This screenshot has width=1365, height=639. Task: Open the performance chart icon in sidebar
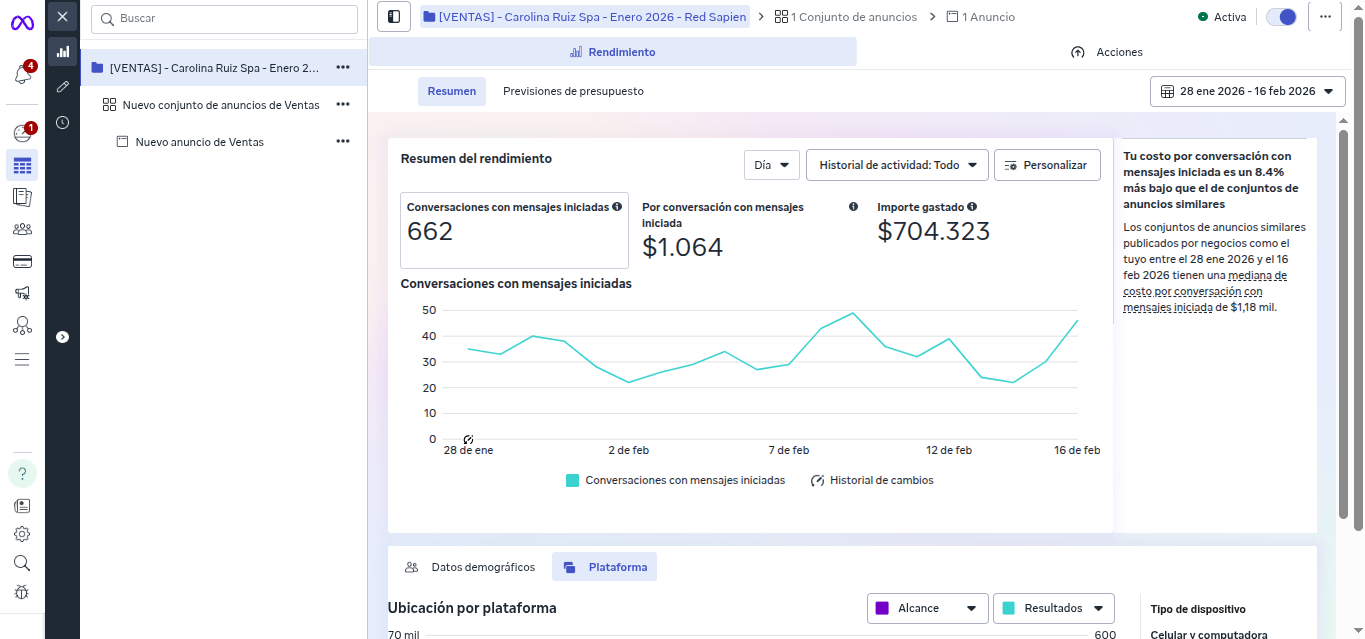click(x=63, y=52)
